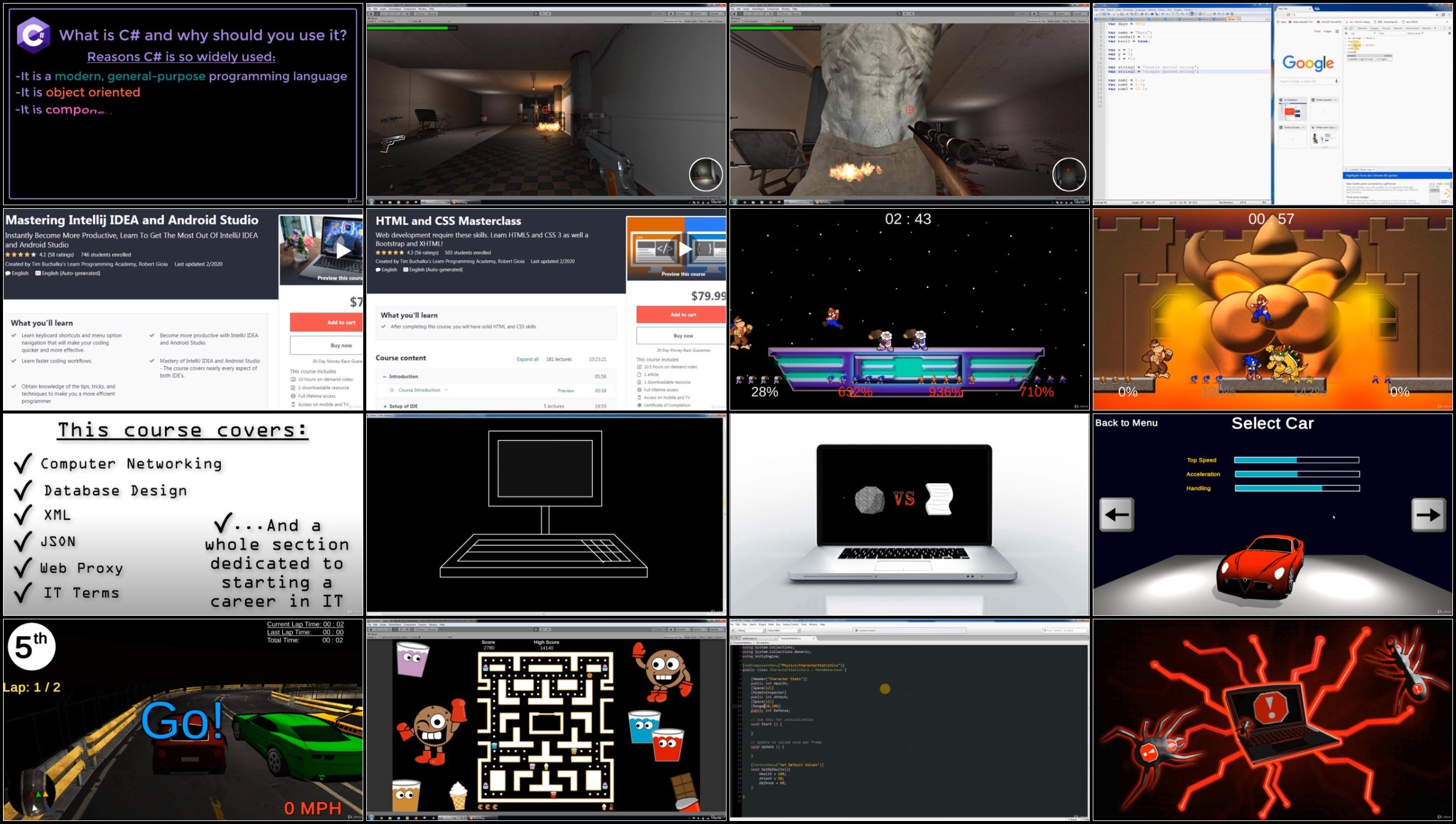Open the Debug configuration dropdown in MonoDevelop
Image resolution: width=1456 pixels, height=824 pixels.
coord(752,630)
